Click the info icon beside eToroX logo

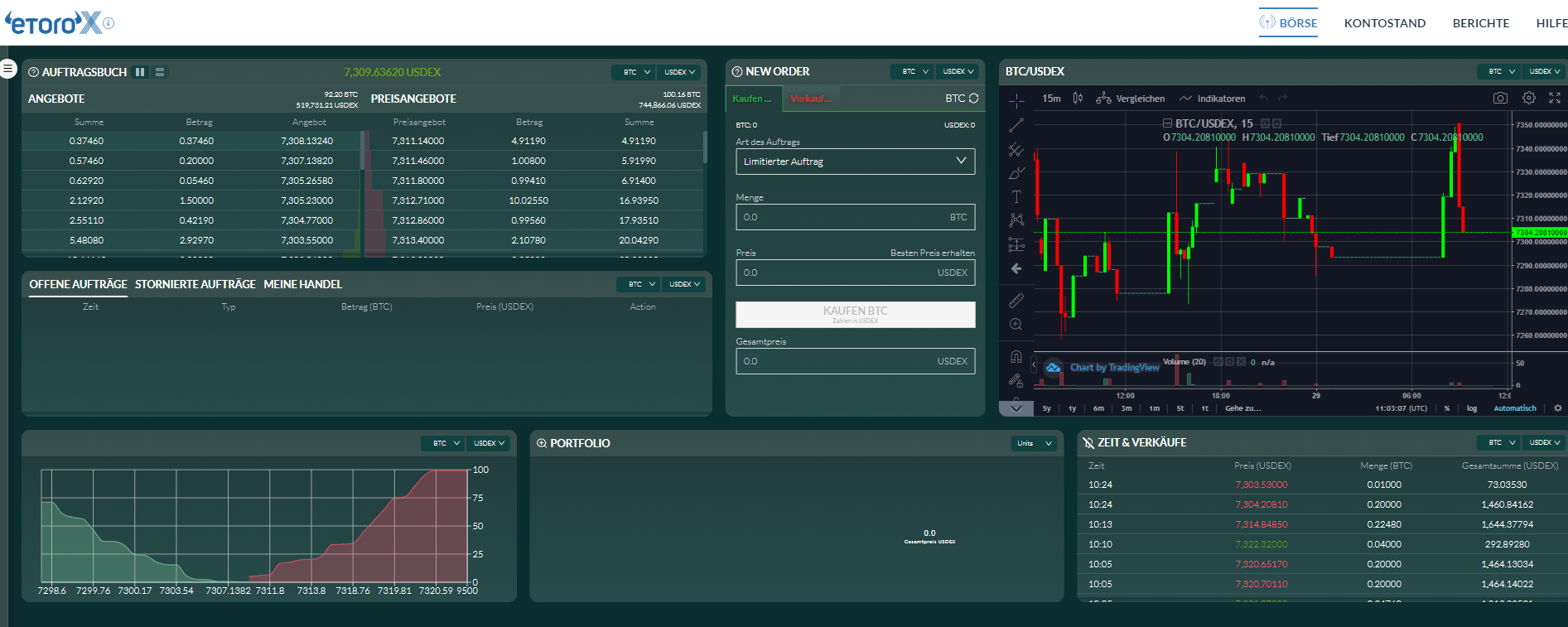[109, 23]
